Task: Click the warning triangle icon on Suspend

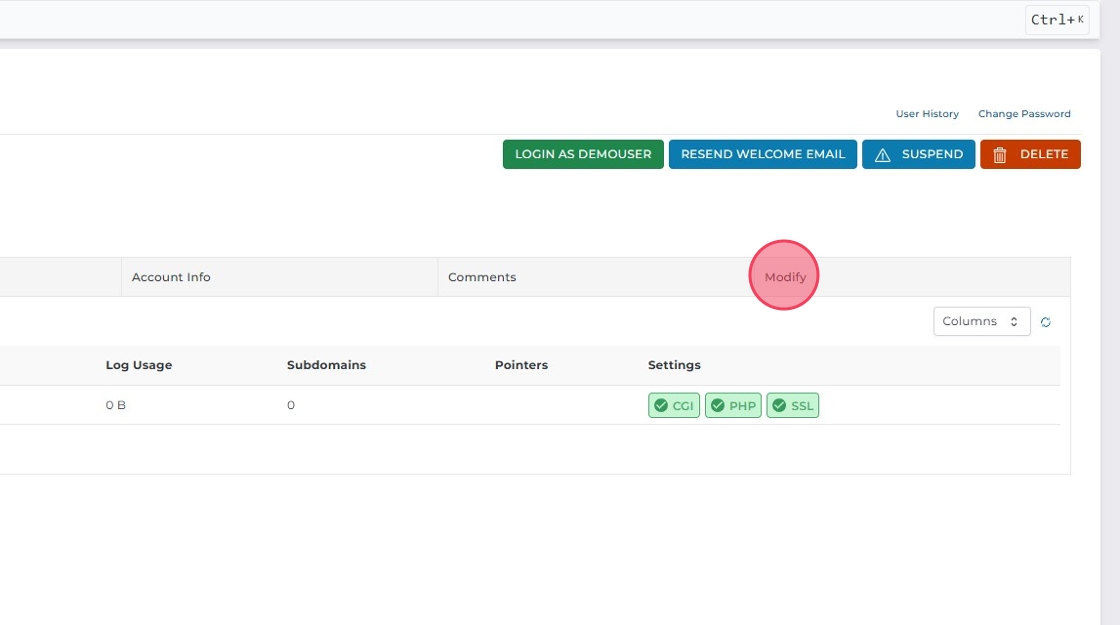Action: (882, 155)
